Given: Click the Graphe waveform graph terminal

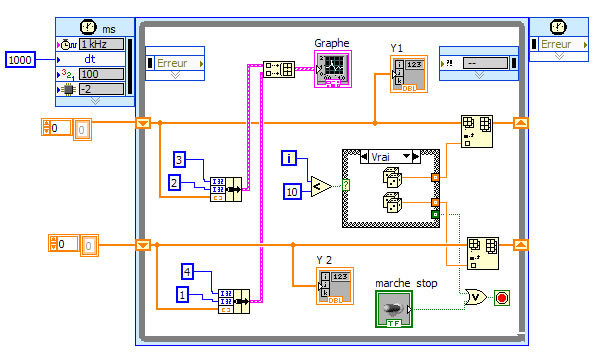Looking at the screenshot, I should [333, 69].
